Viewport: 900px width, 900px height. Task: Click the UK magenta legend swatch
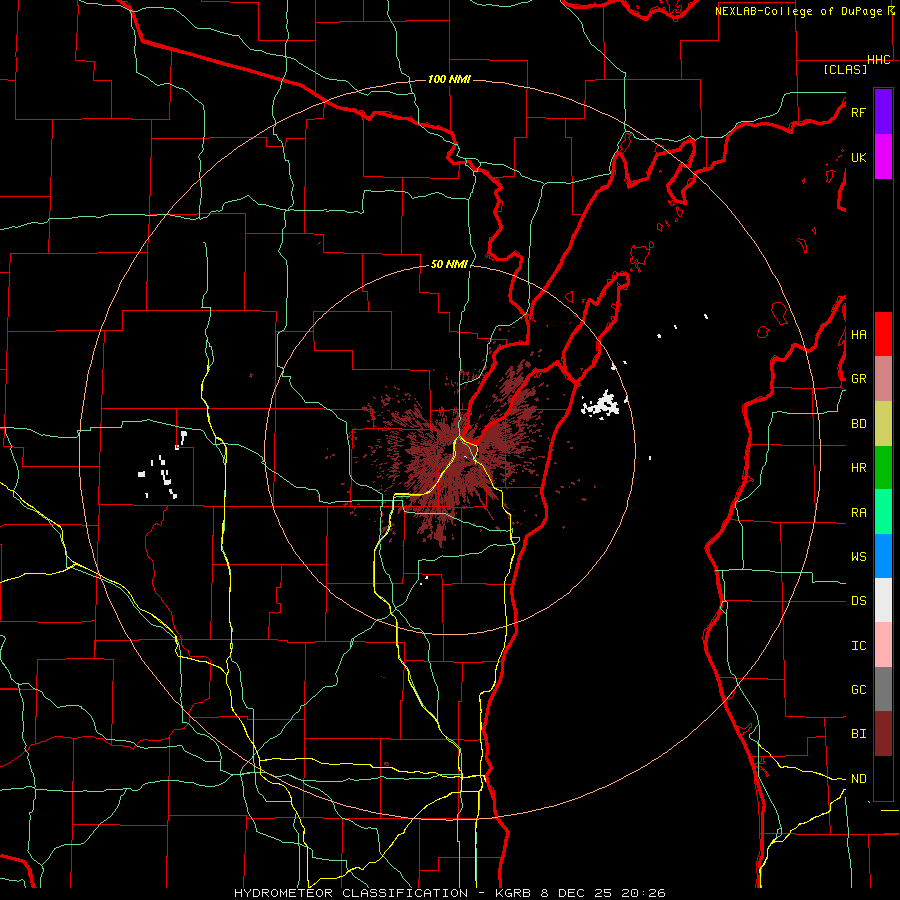tap(883, 157)
